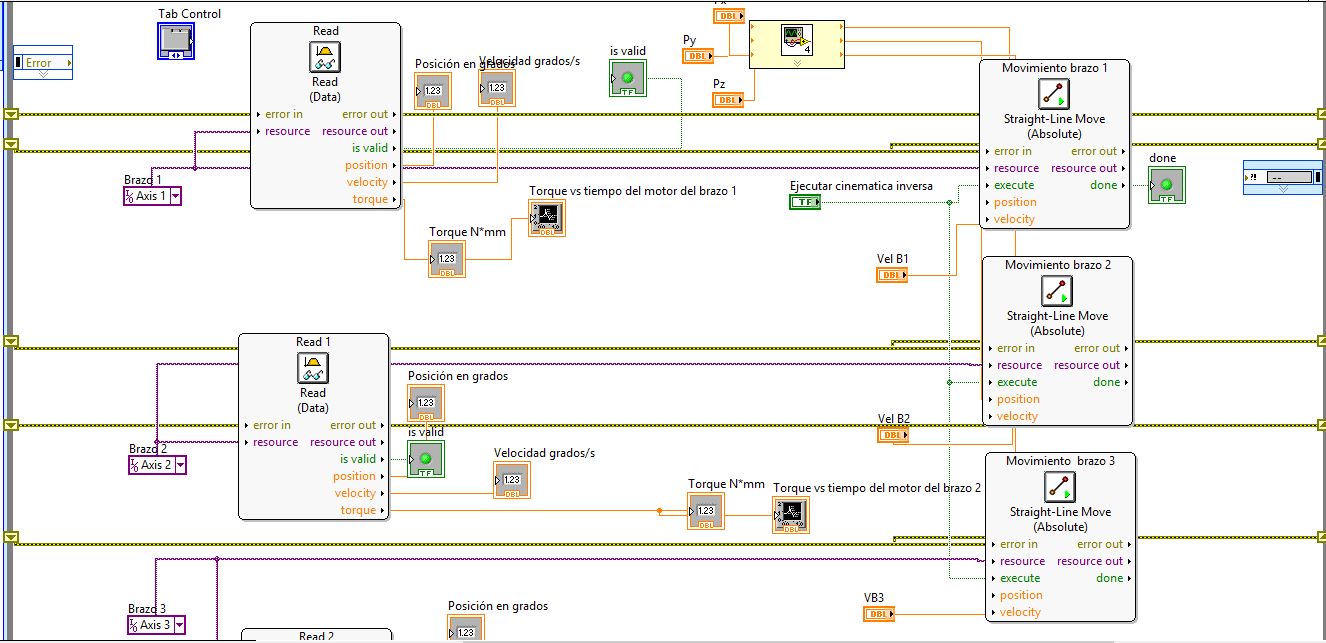Click the VB3 numeric control terminal
The image size is (1326, 643).
tap(880, 614)
